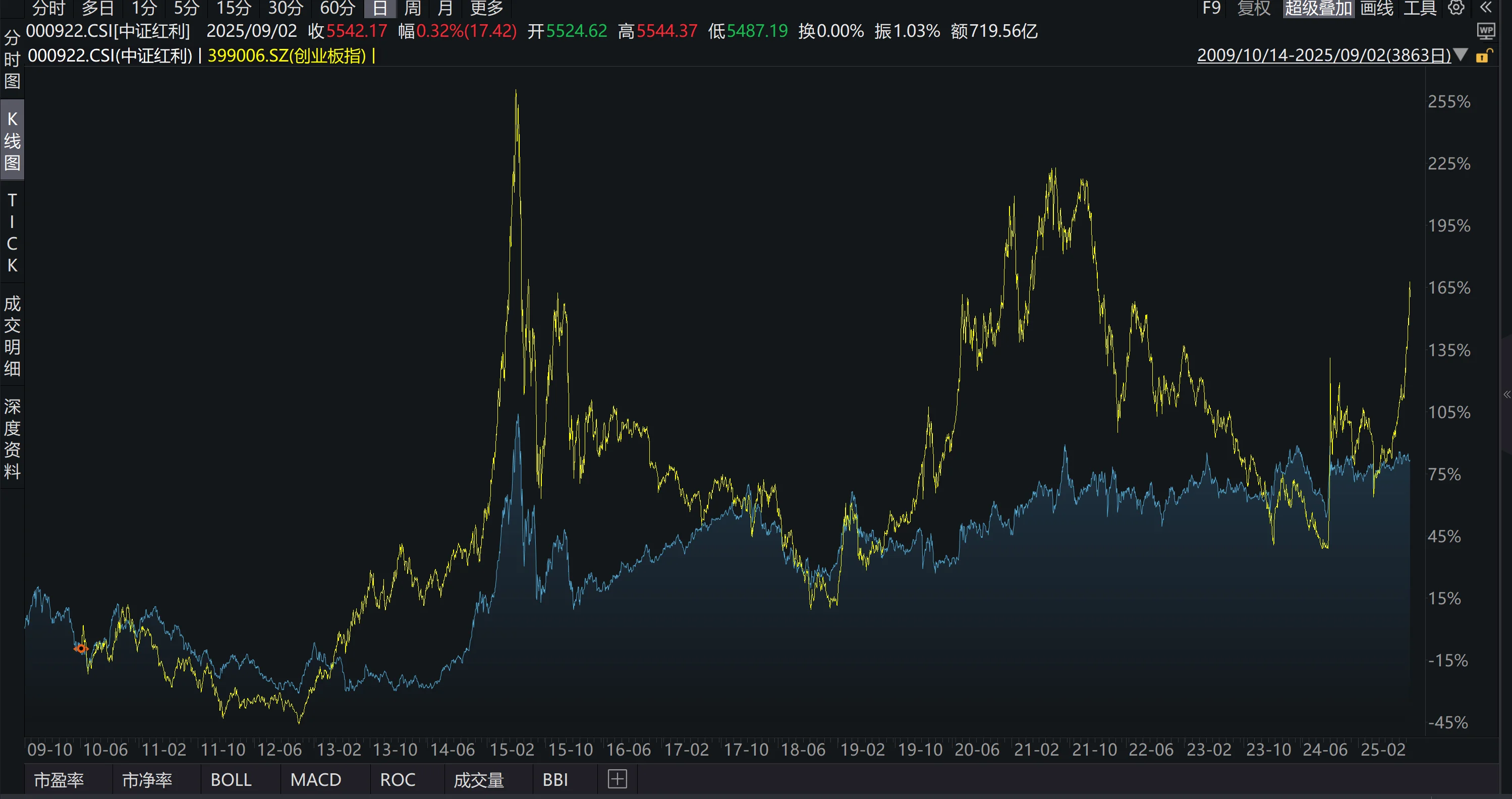Open the 更多 period options
This screenshot has height=799, width=1512.
486,8
